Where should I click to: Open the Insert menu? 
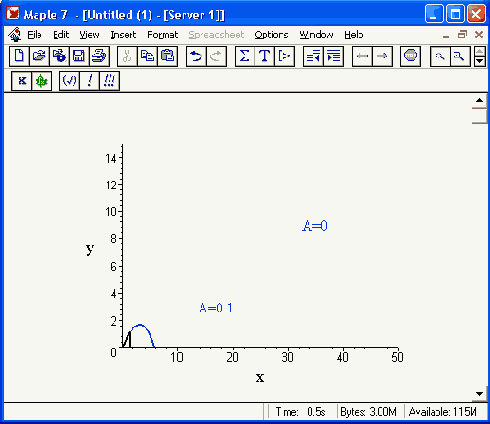pos(123,35)
